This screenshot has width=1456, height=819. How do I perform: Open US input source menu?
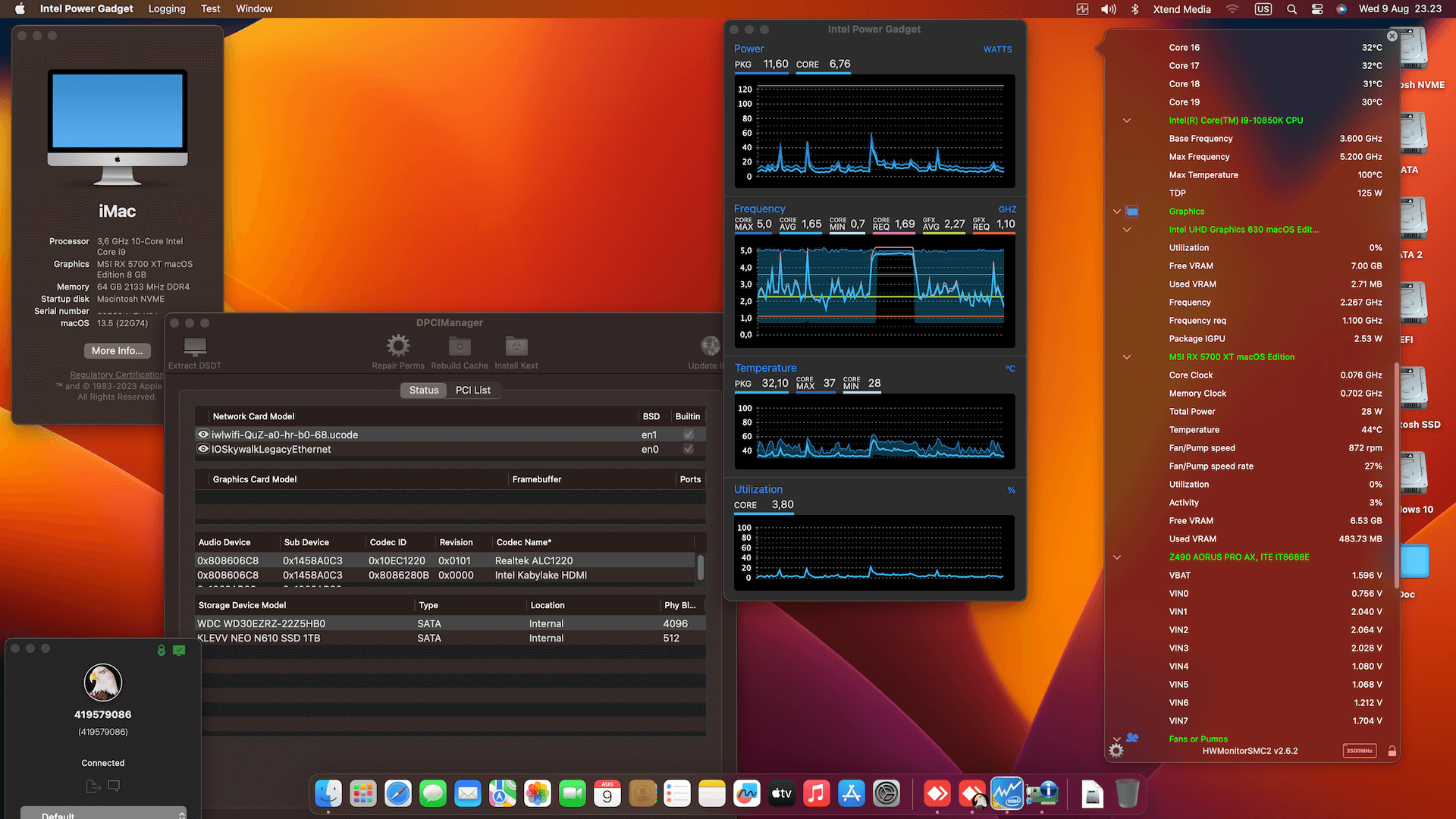[1263, 9]
